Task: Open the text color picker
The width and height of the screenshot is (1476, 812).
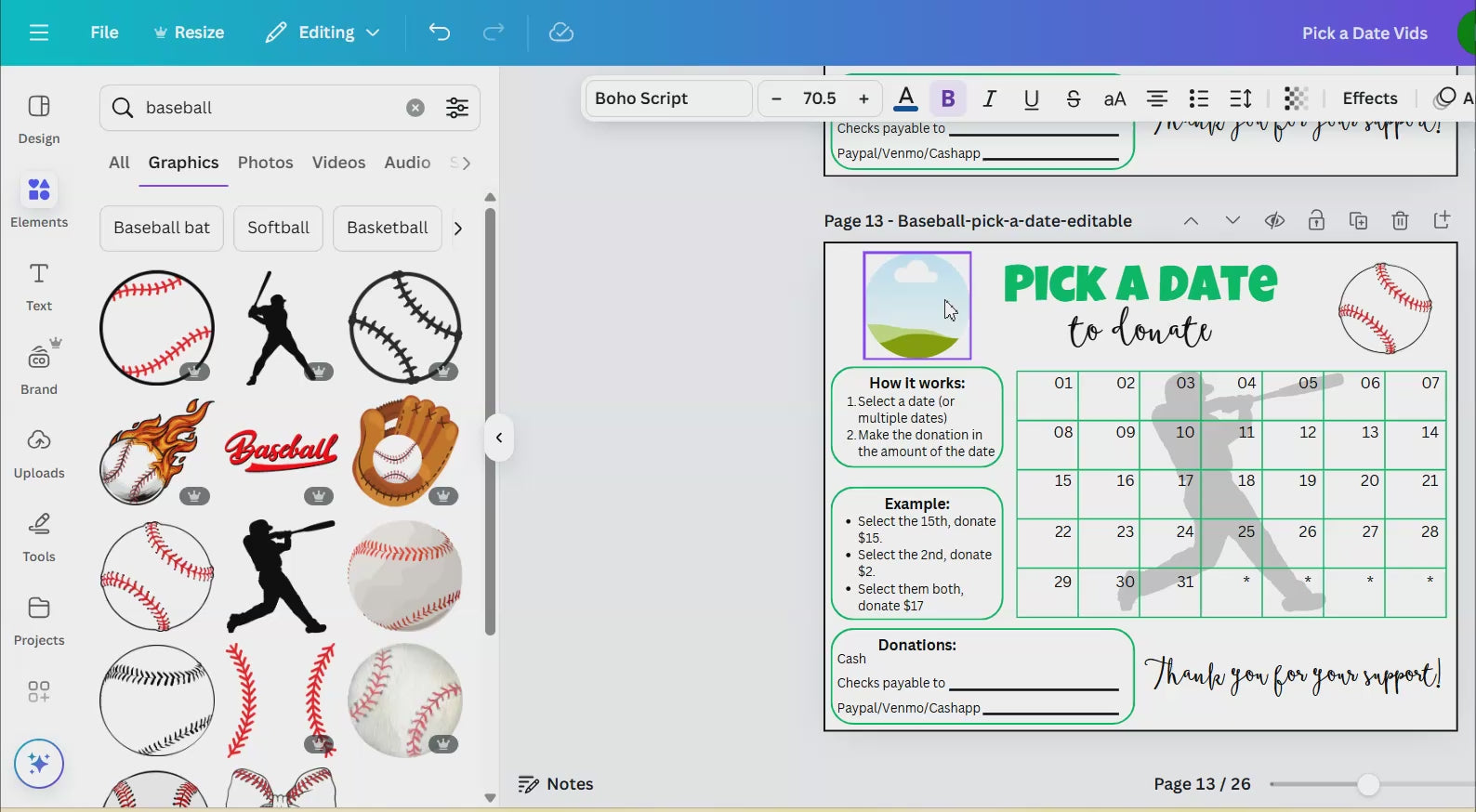Action: (x=905, y=98)
